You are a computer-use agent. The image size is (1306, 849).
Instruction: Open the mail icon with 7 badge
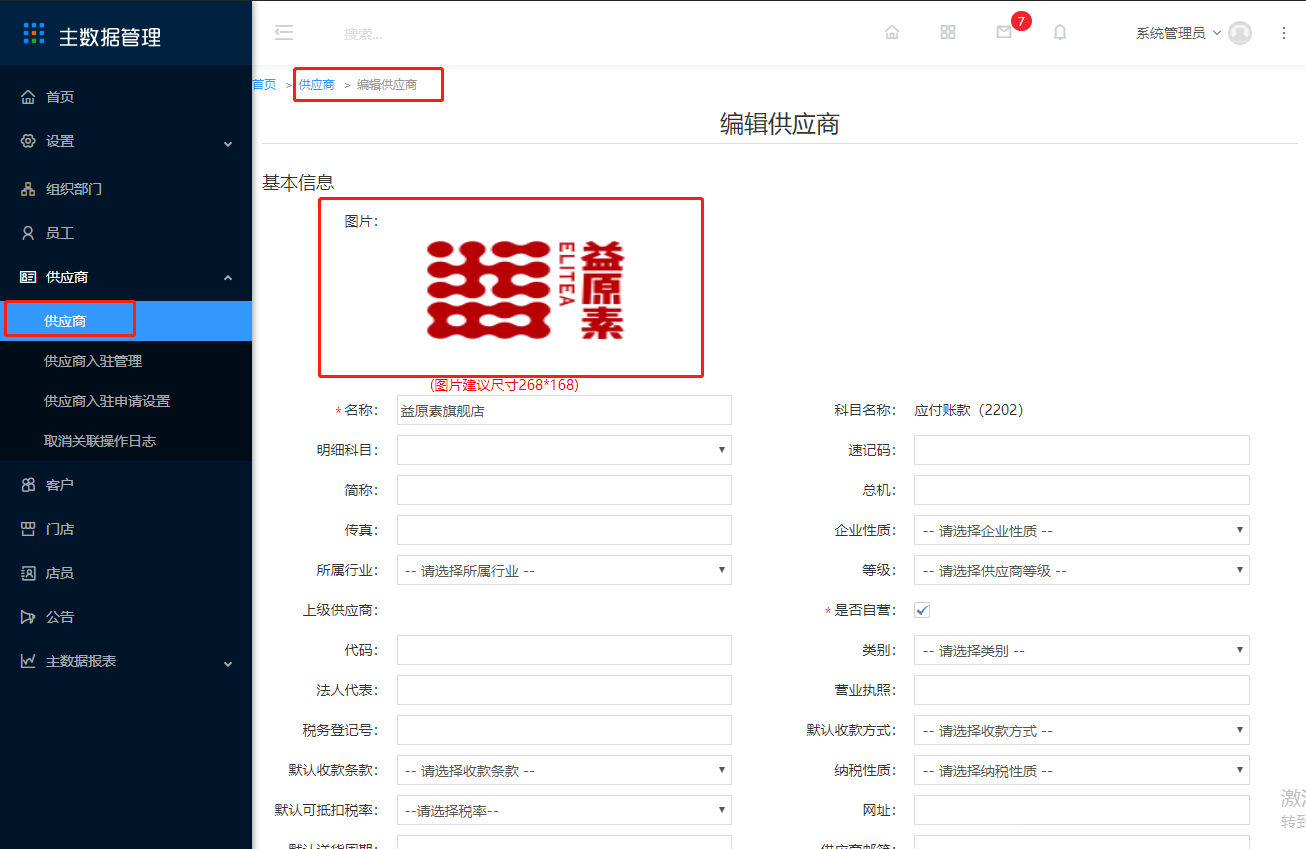click(1004, 32)
